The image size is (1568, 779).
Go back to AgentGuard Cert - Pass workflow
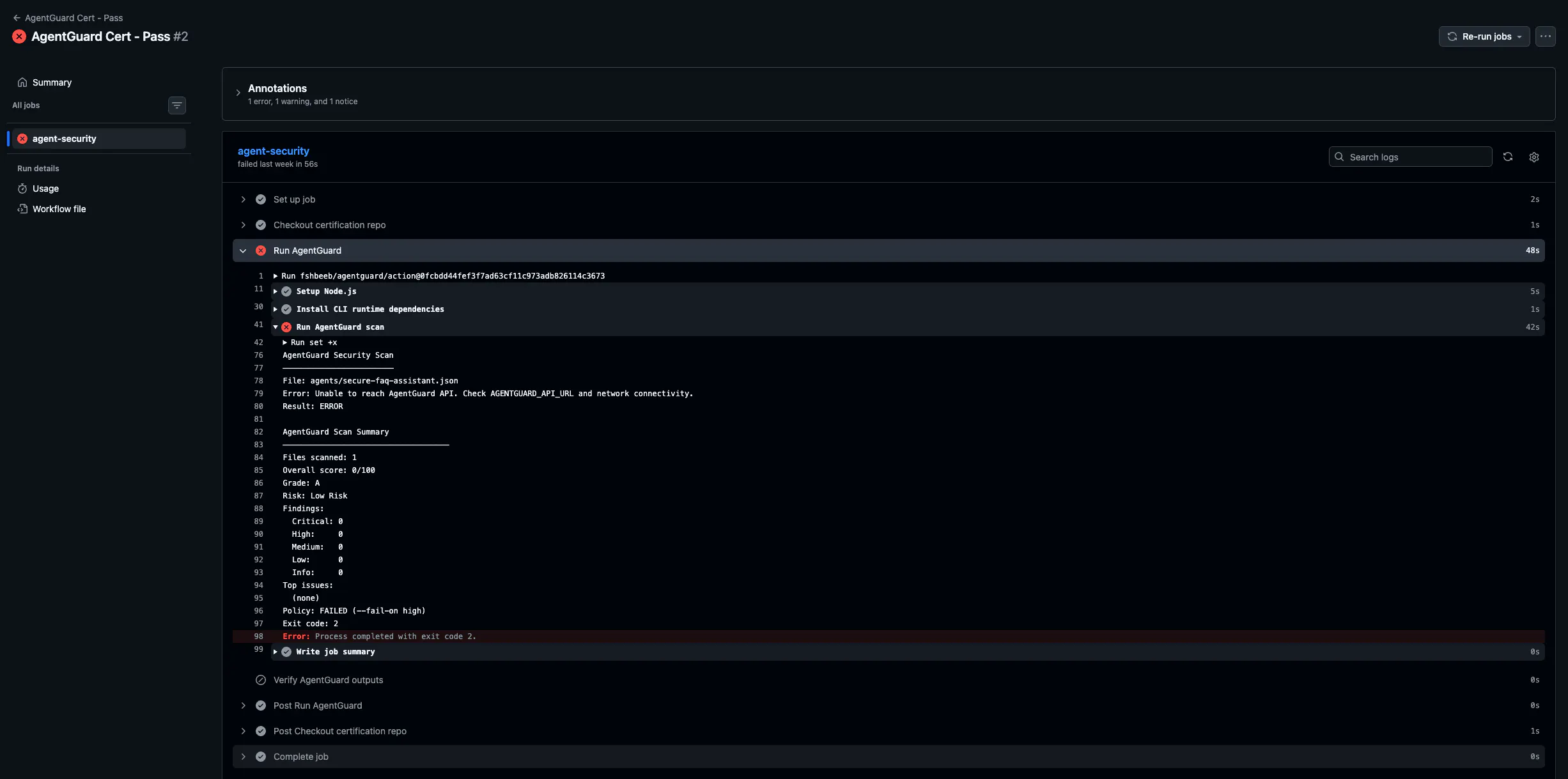74,18
